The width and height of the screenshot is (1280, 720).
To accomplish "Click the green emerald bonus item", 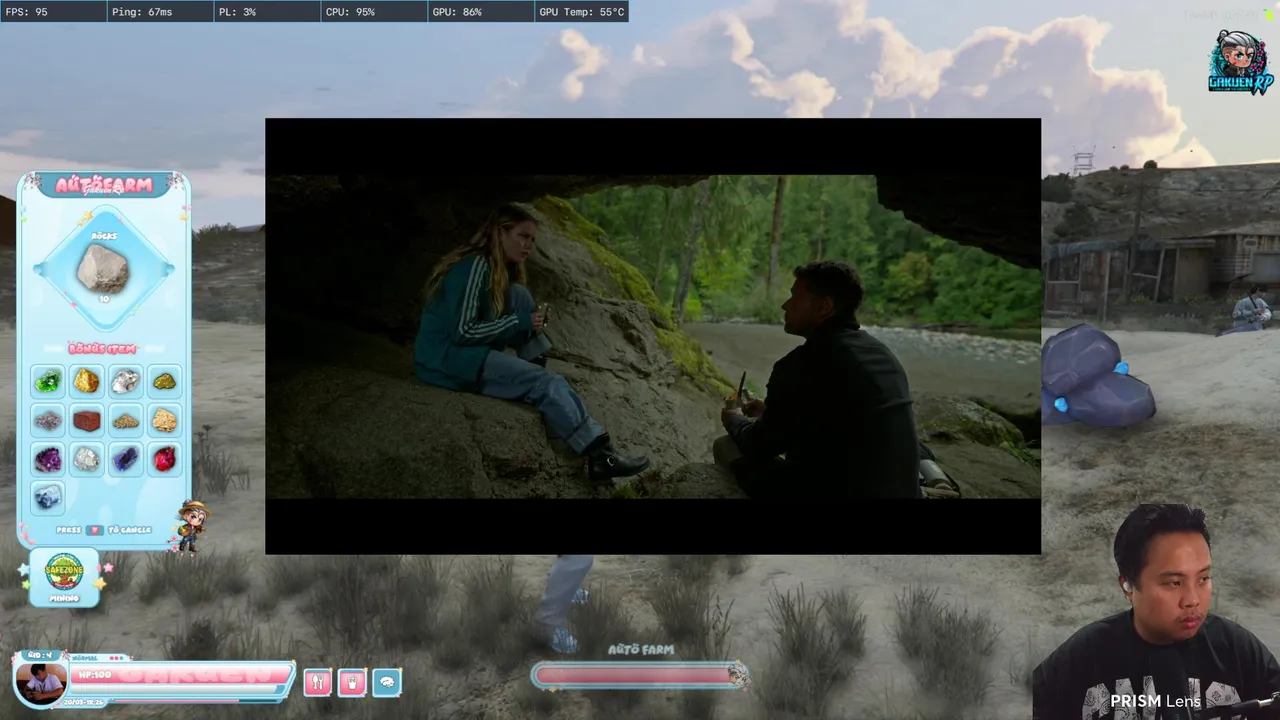I will [x=48, y=381].
